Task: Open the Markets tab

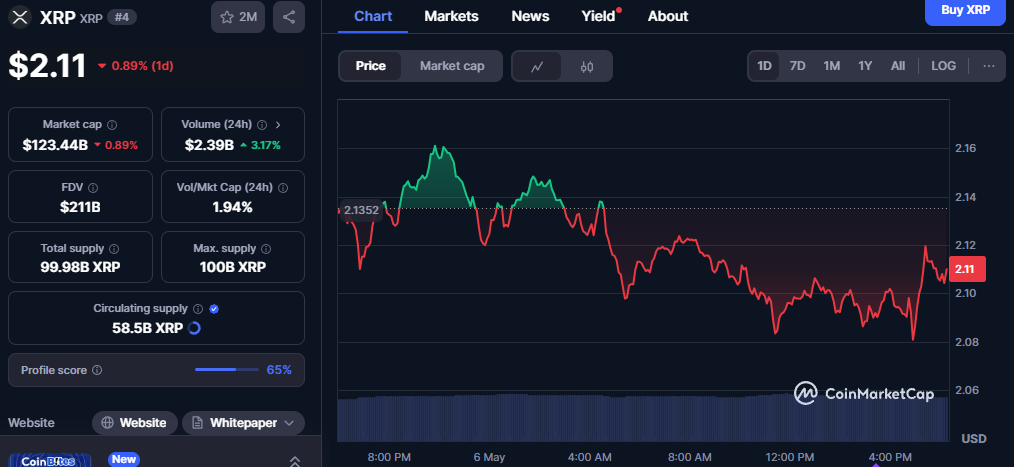Action: click(x=451, y=16)
